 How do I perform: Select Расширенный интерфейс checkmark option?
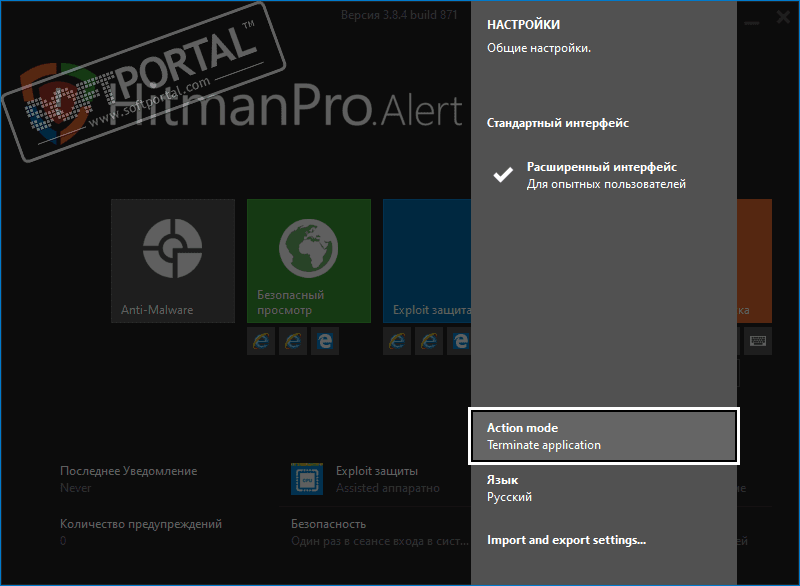point(589,175)
